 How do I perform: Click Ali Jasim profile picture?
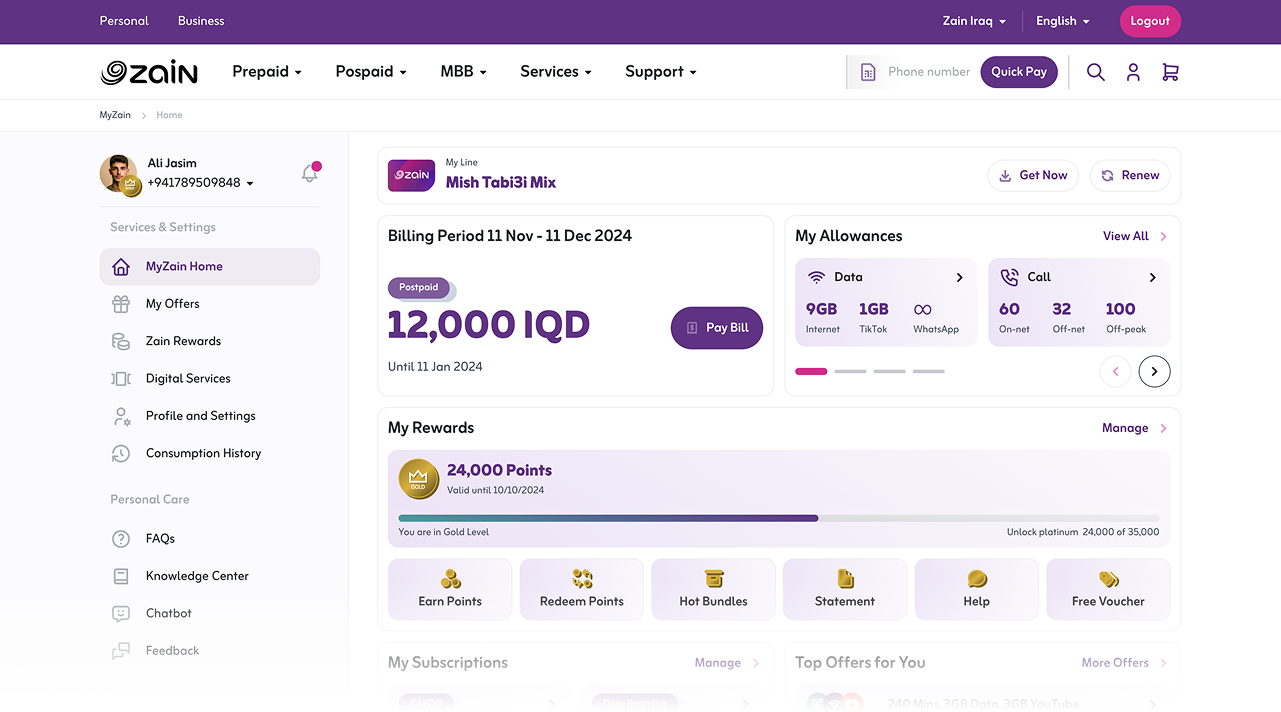(118, 173)
